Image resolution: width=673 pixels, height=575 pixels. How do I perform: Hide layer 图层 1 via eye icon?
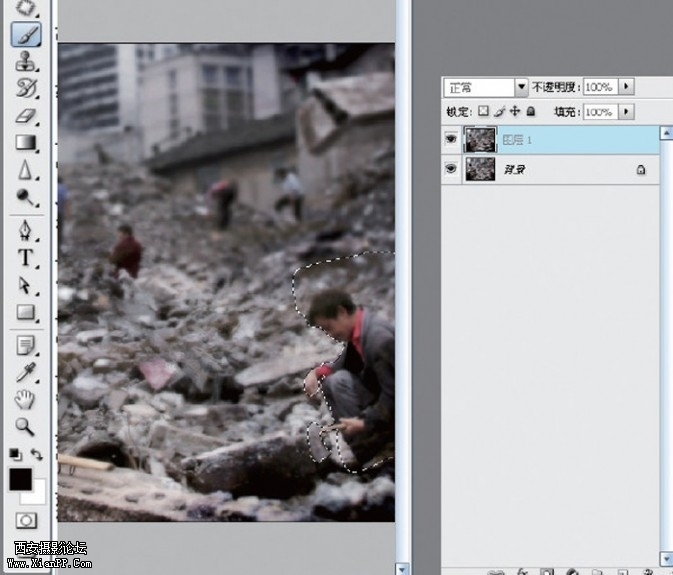(x=451, y=140)
